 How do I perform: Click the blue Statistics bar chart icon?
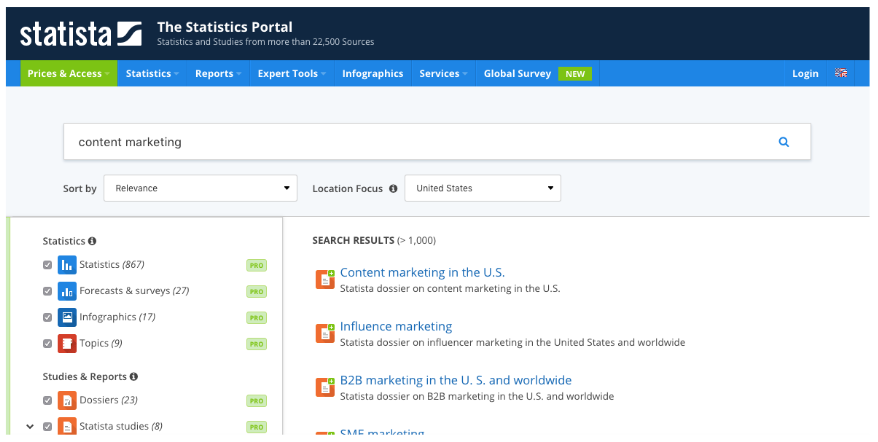tap(67, 265)
